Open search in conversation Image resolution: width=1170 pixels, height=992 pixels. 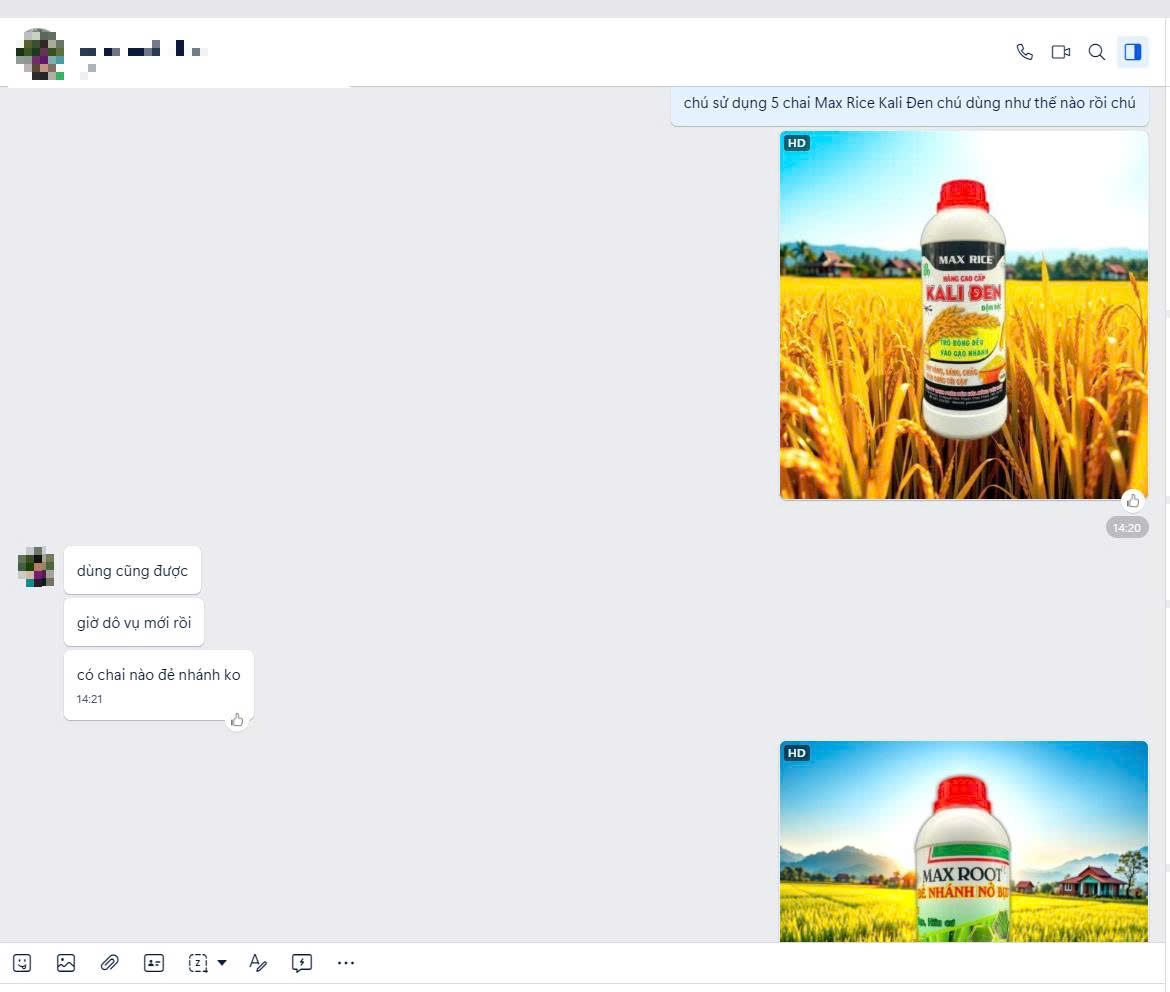(x=1096, y=52)
